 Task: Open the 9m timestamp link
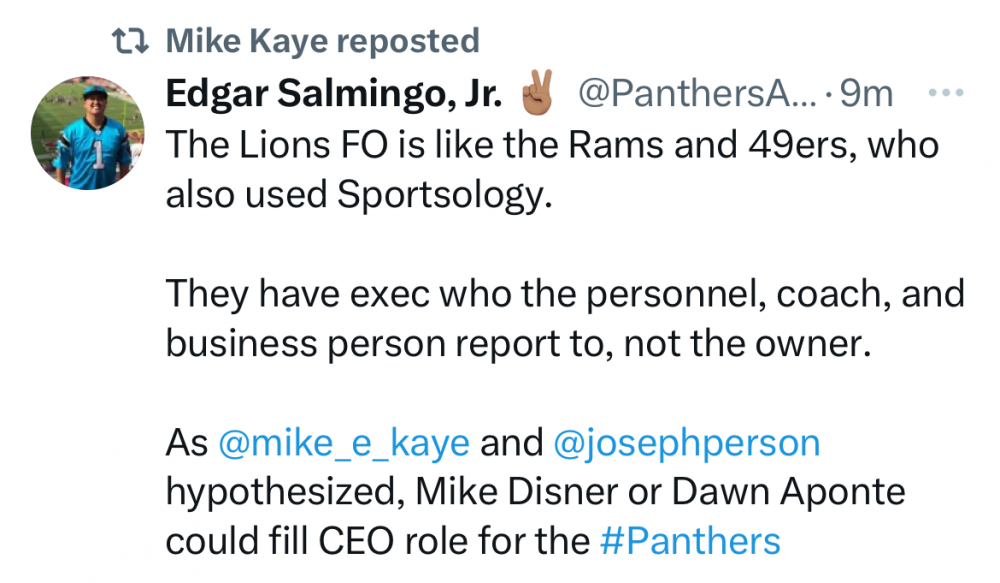[x=866, y=94]
